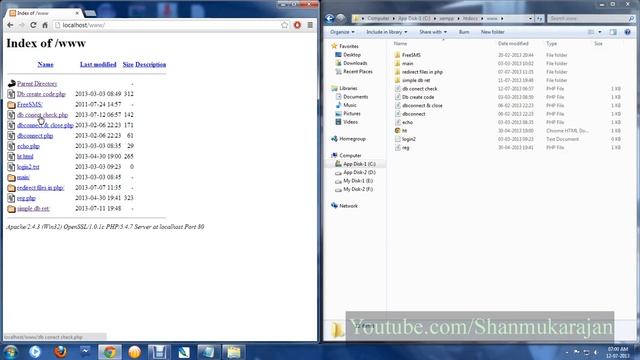Close the Index of /www tab

[77, 13]
